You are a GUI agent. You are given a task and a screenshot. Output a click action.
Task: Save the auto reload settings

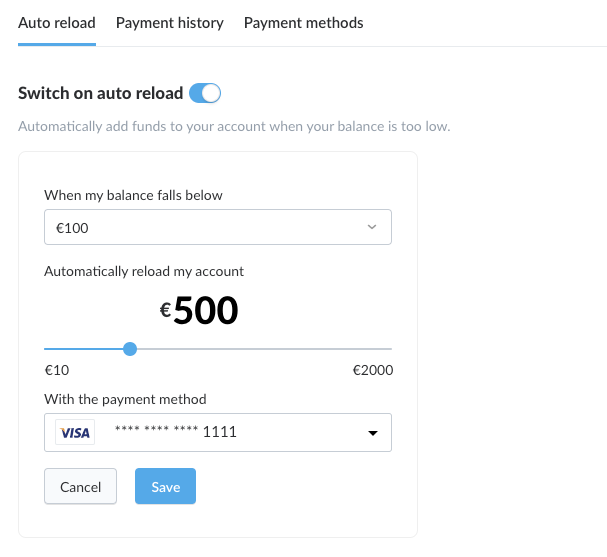tap(165, 486)
